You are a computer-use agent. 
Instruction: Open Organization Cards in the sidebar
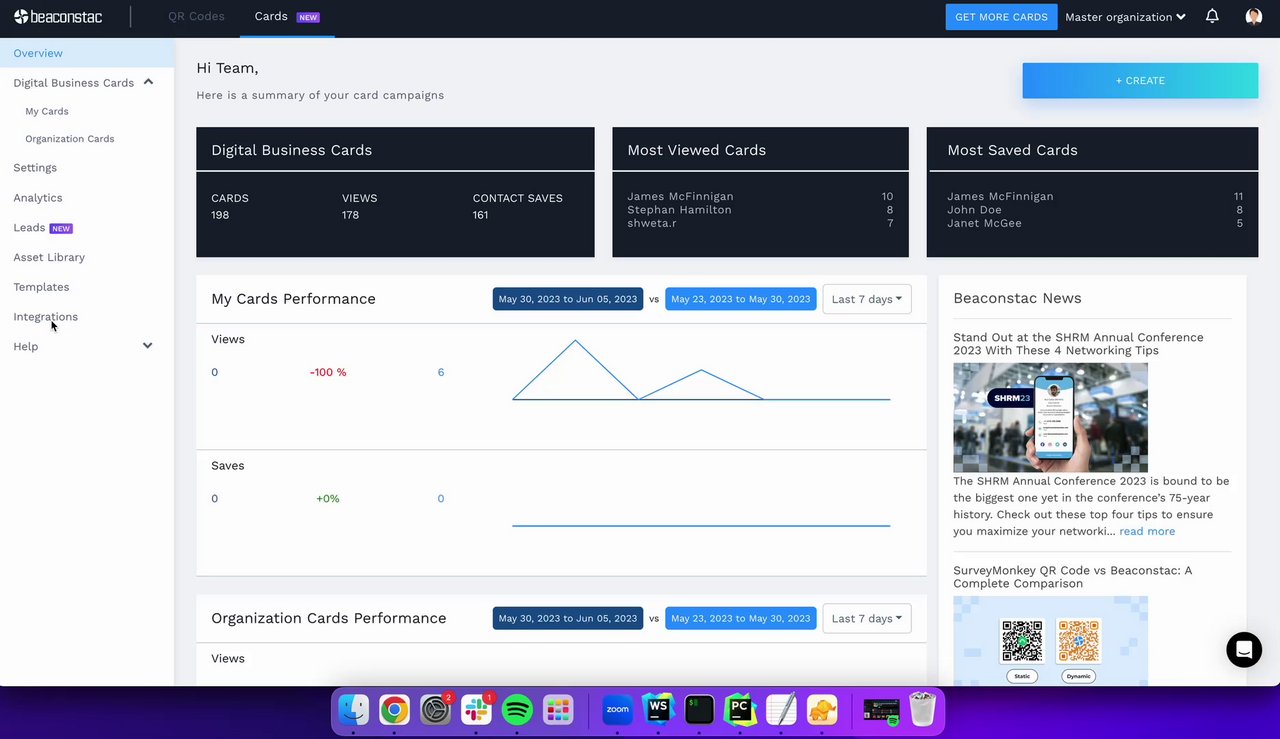(70, 139)
